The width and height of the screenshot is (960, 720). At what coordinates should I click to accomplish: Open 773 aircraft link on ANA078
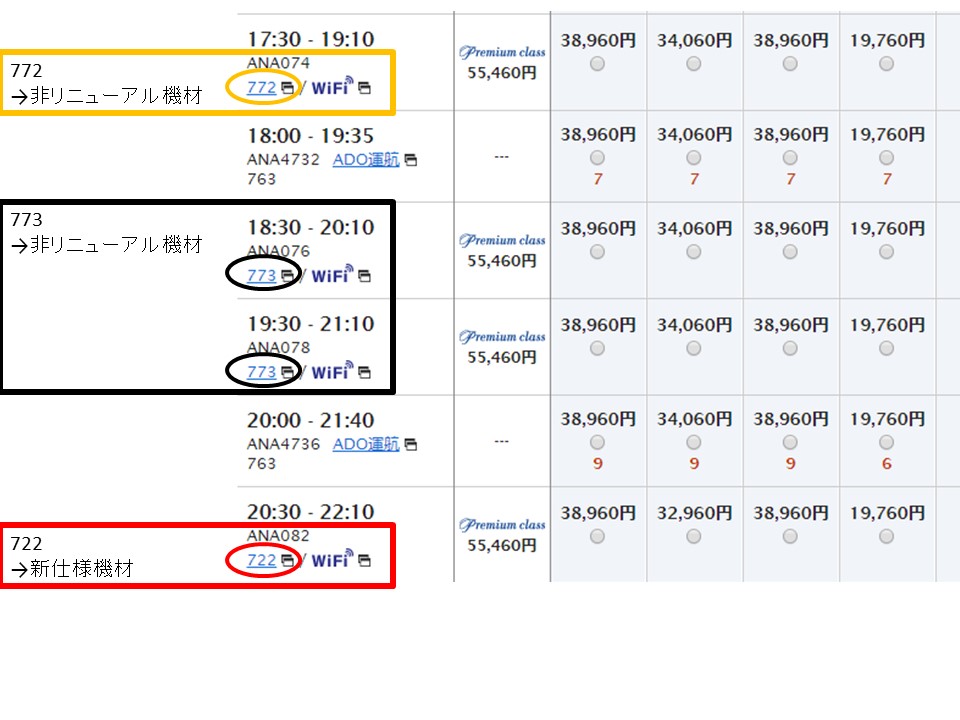coord(261,372)
